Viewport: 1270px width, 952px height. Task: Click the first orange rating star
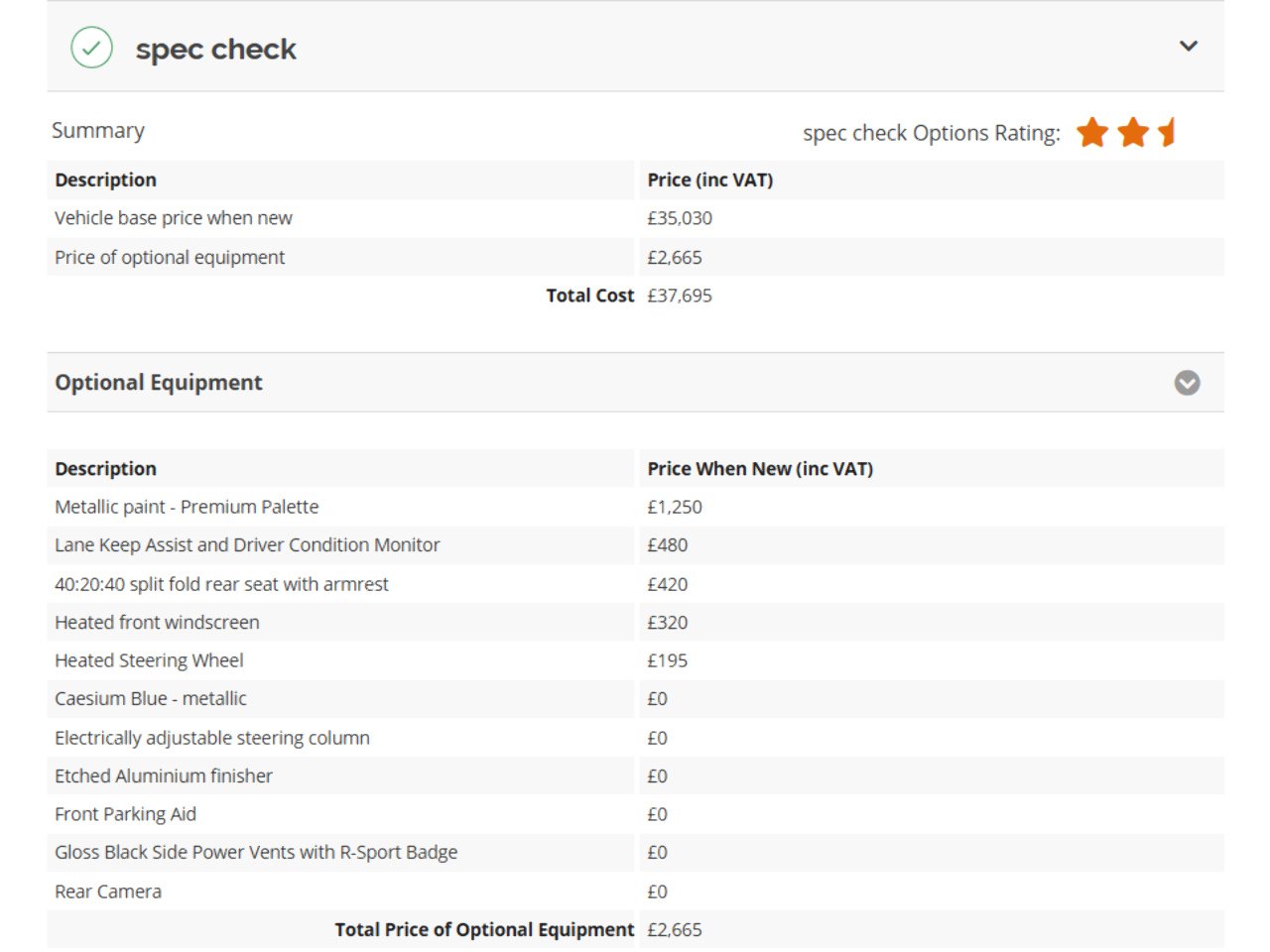tap(1092, 132)
